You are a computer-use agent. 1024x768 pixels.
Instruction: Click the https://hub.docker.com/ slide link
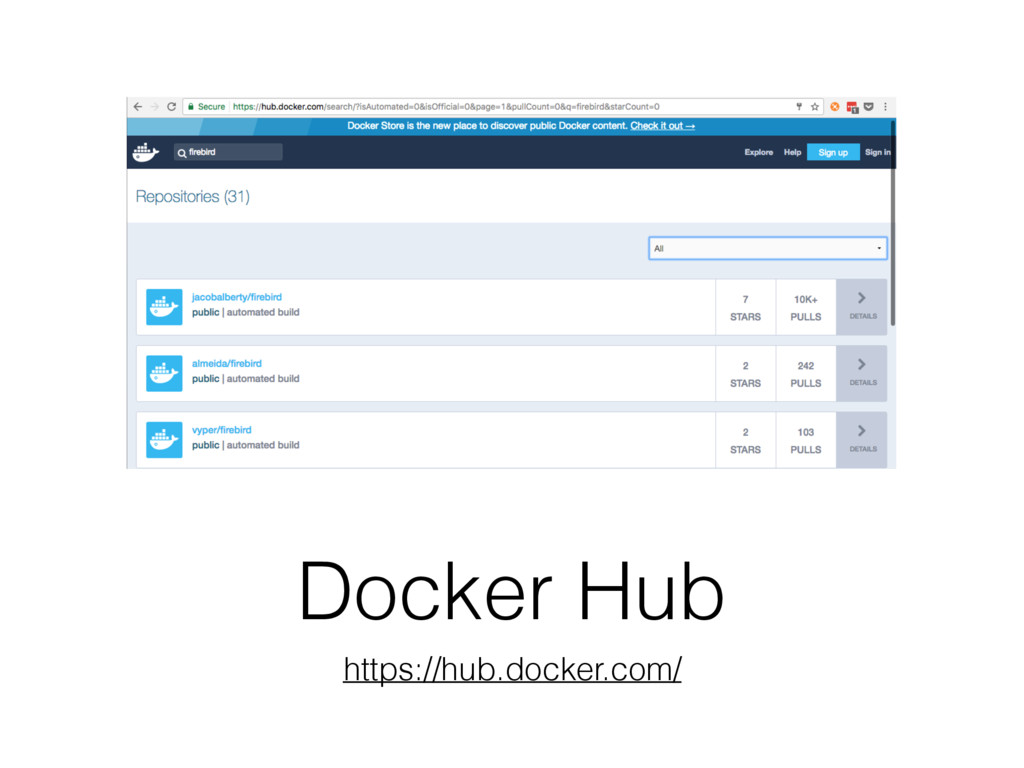click(x=513, y=669)
